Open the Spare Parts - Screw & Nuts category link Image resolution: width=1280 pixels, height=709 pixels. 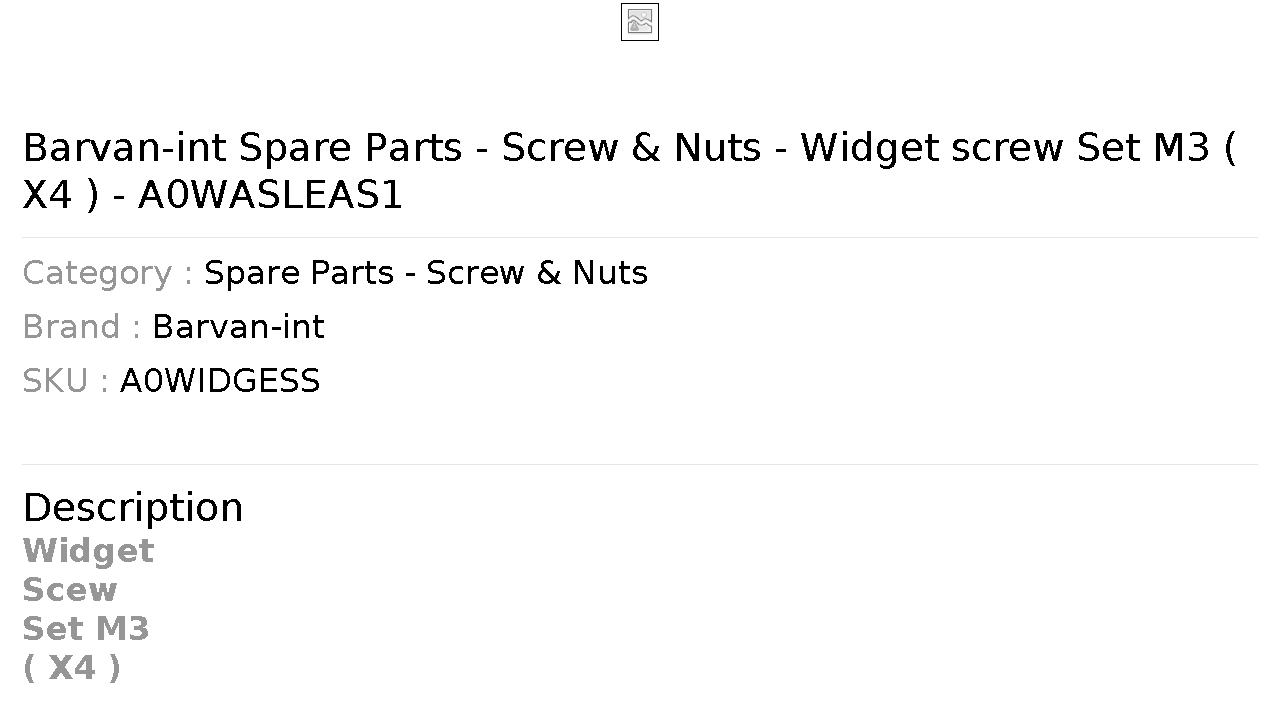[426, 273]
